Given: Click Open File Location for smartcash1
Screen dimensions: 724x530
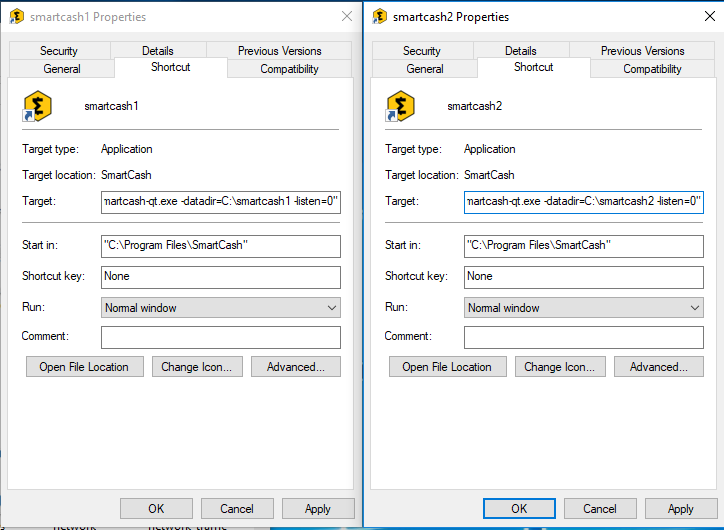Looking at the screenshot, I should [84, 367].
